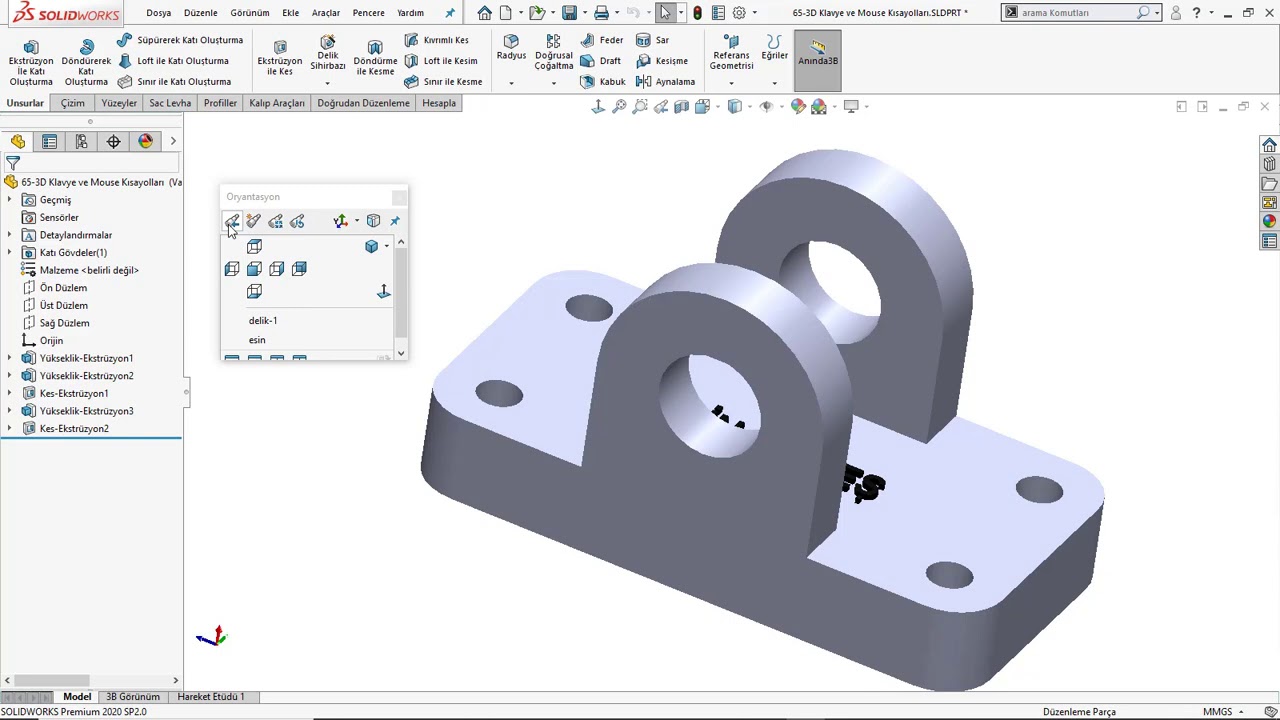The height and width of the screenshot is (720, 1280).
Task: Click the Sar tool
Action: click(652, 40)
